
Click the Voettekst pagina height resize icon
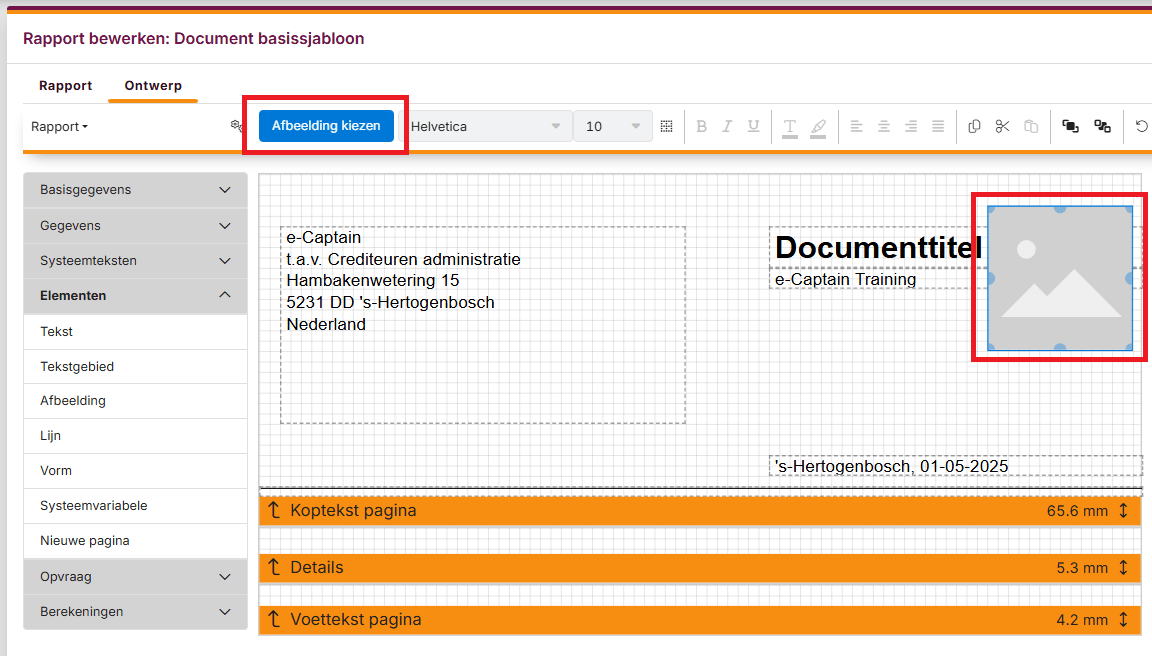pos(1123,619)
